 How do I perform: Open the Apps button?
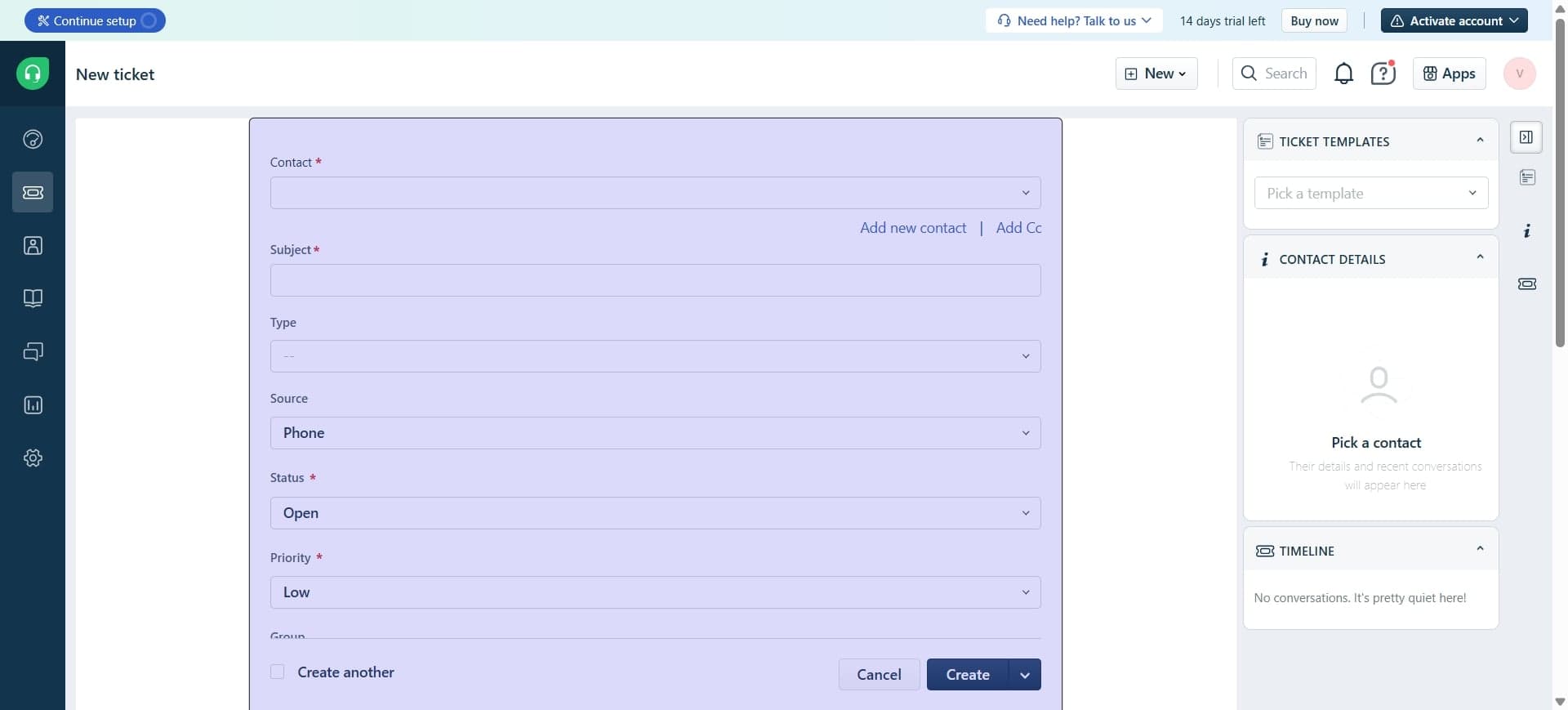[1449, 74]
